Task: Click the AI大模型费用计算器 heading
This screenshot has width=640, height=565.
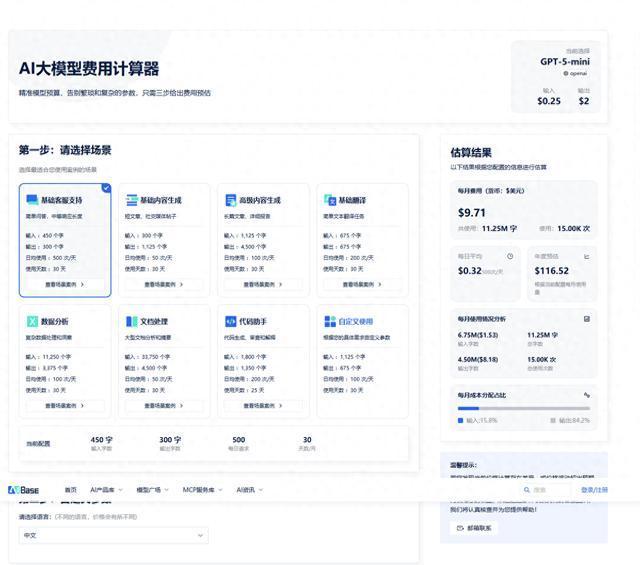Action: [x=89, y=69]
